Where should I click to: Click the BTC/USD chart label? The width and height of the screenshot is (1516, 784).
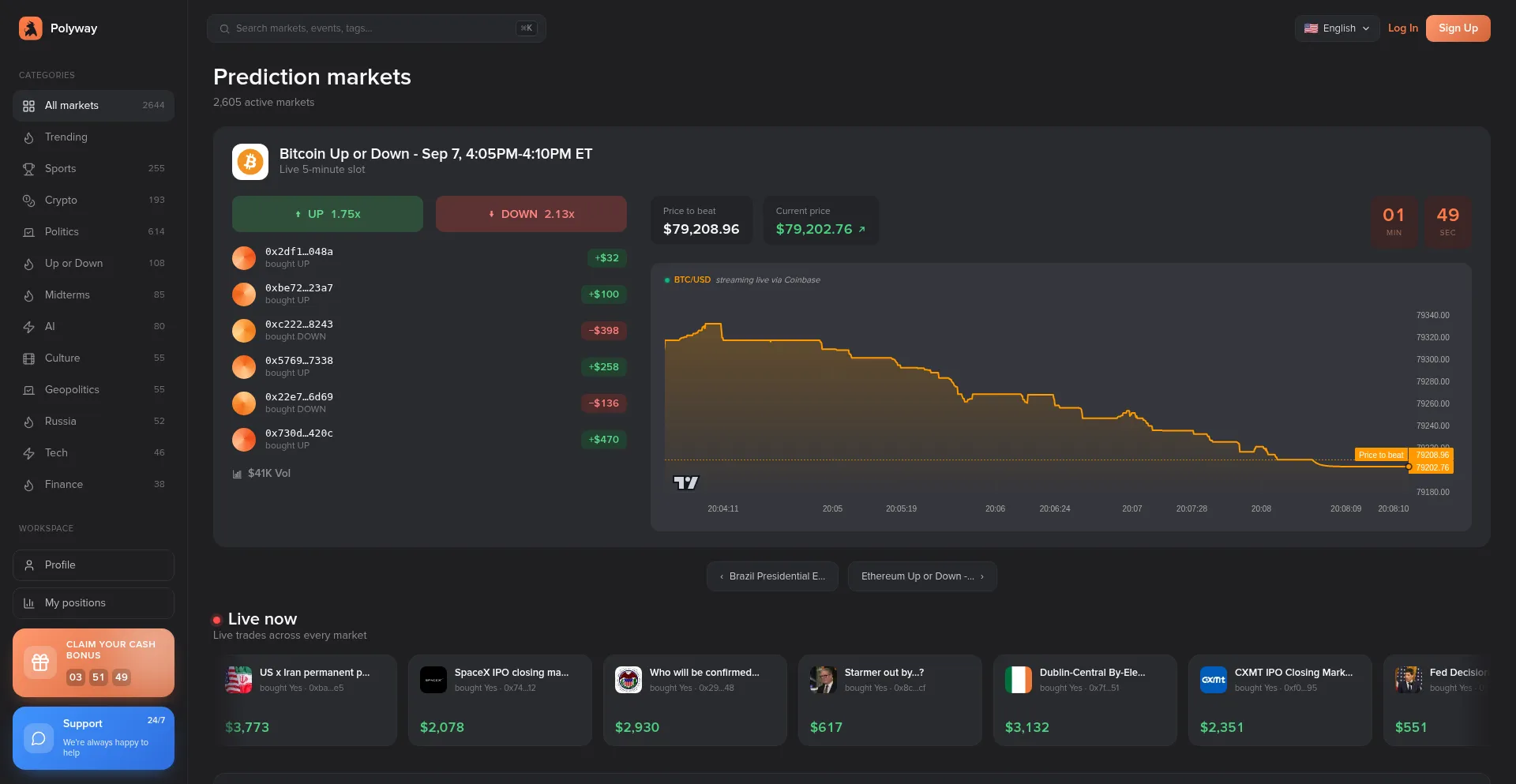click(x=692, y=280)
